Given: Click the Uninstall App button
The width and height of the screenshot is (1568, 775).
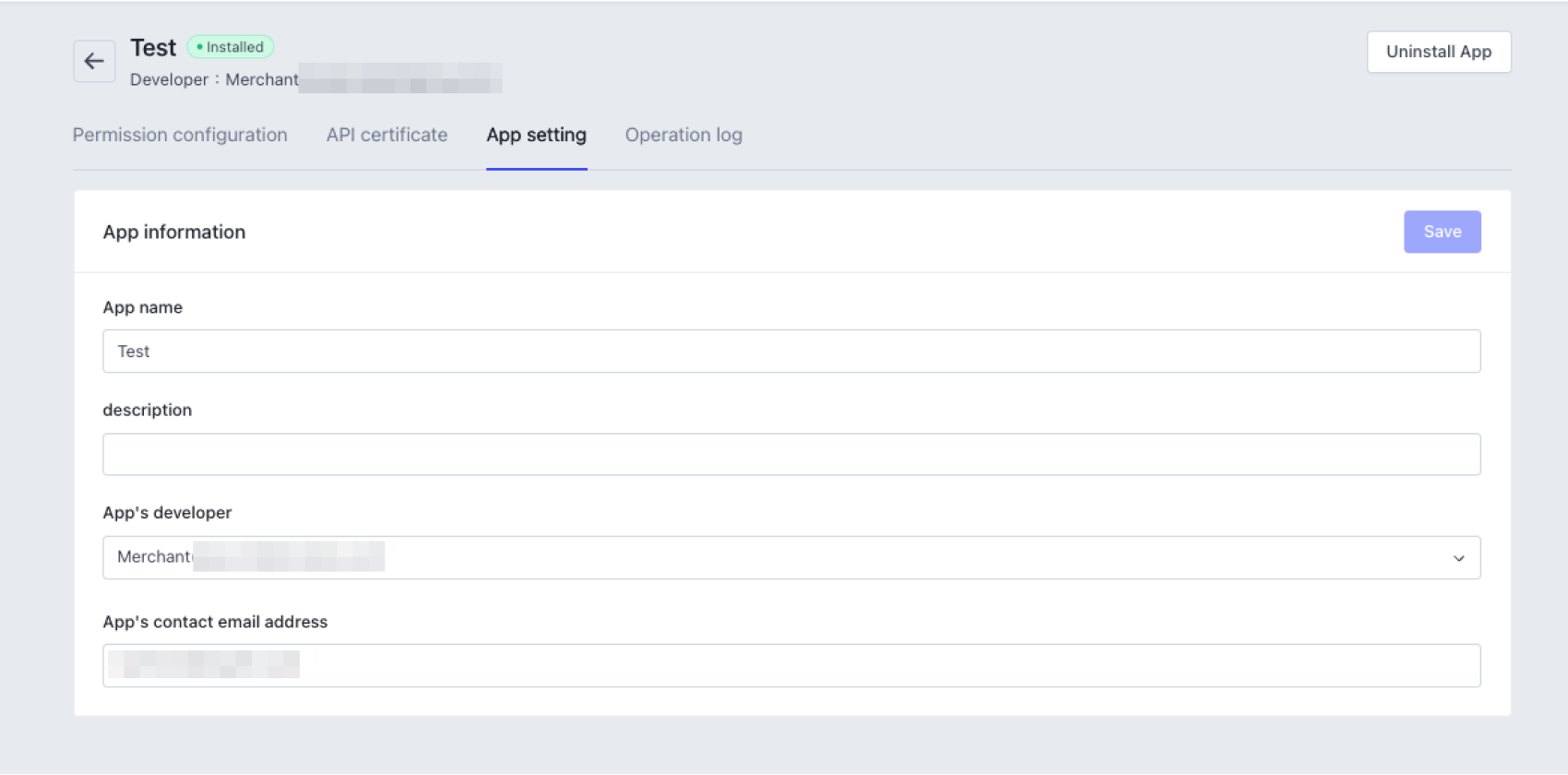Looking at the screenshot, I should [x=1438, y=52].
